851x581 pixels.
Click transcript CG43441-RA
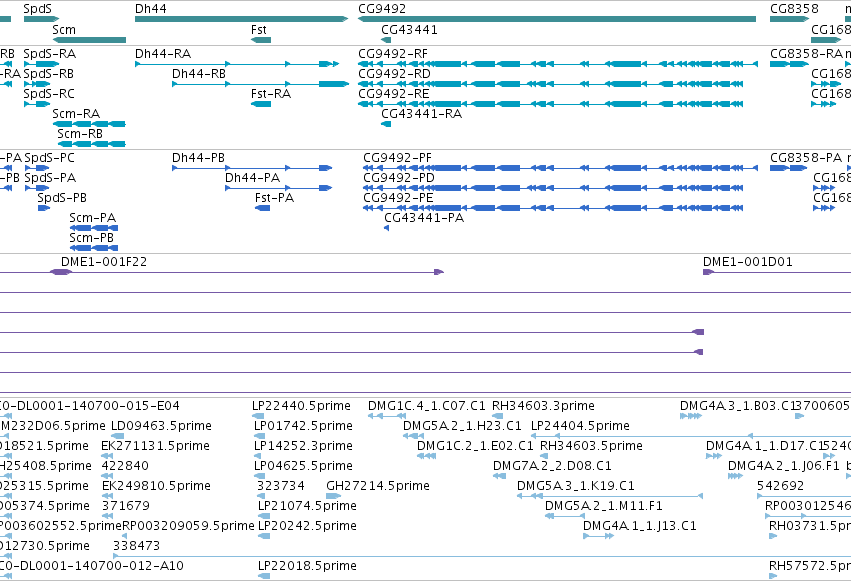point(386,124)
